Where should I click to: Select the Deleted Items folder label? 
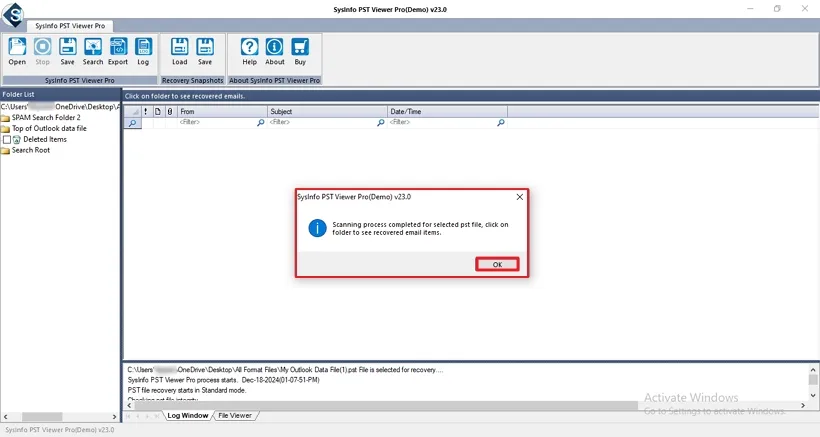coord(45,140)
